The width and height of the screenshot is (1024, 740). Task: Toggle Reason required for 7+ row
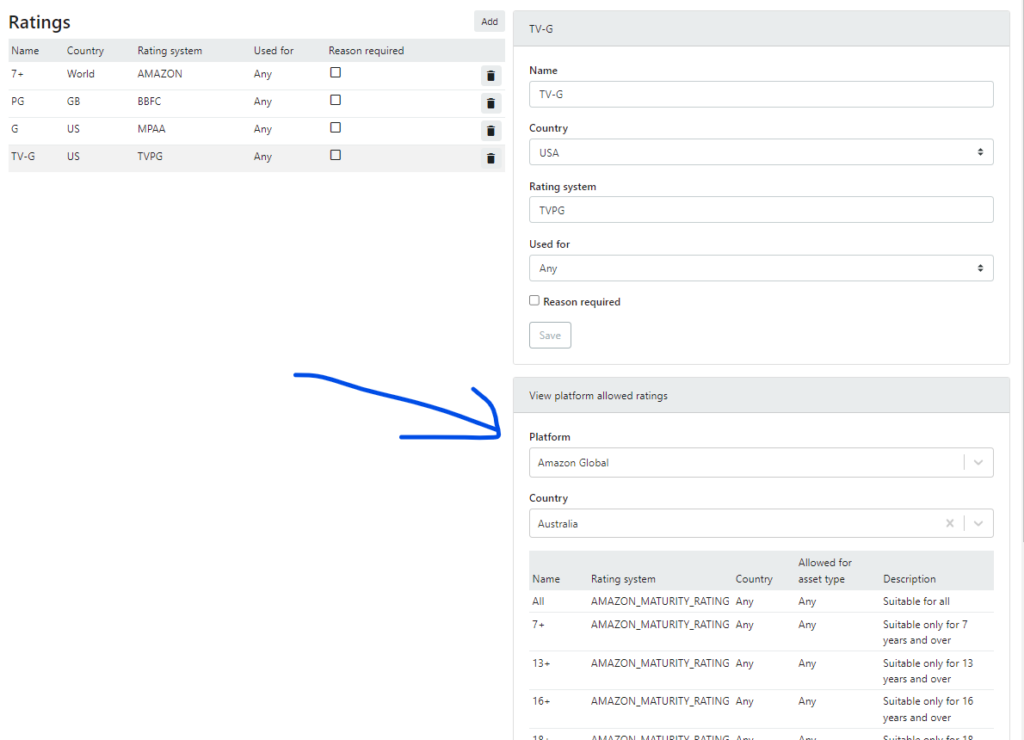336,73
